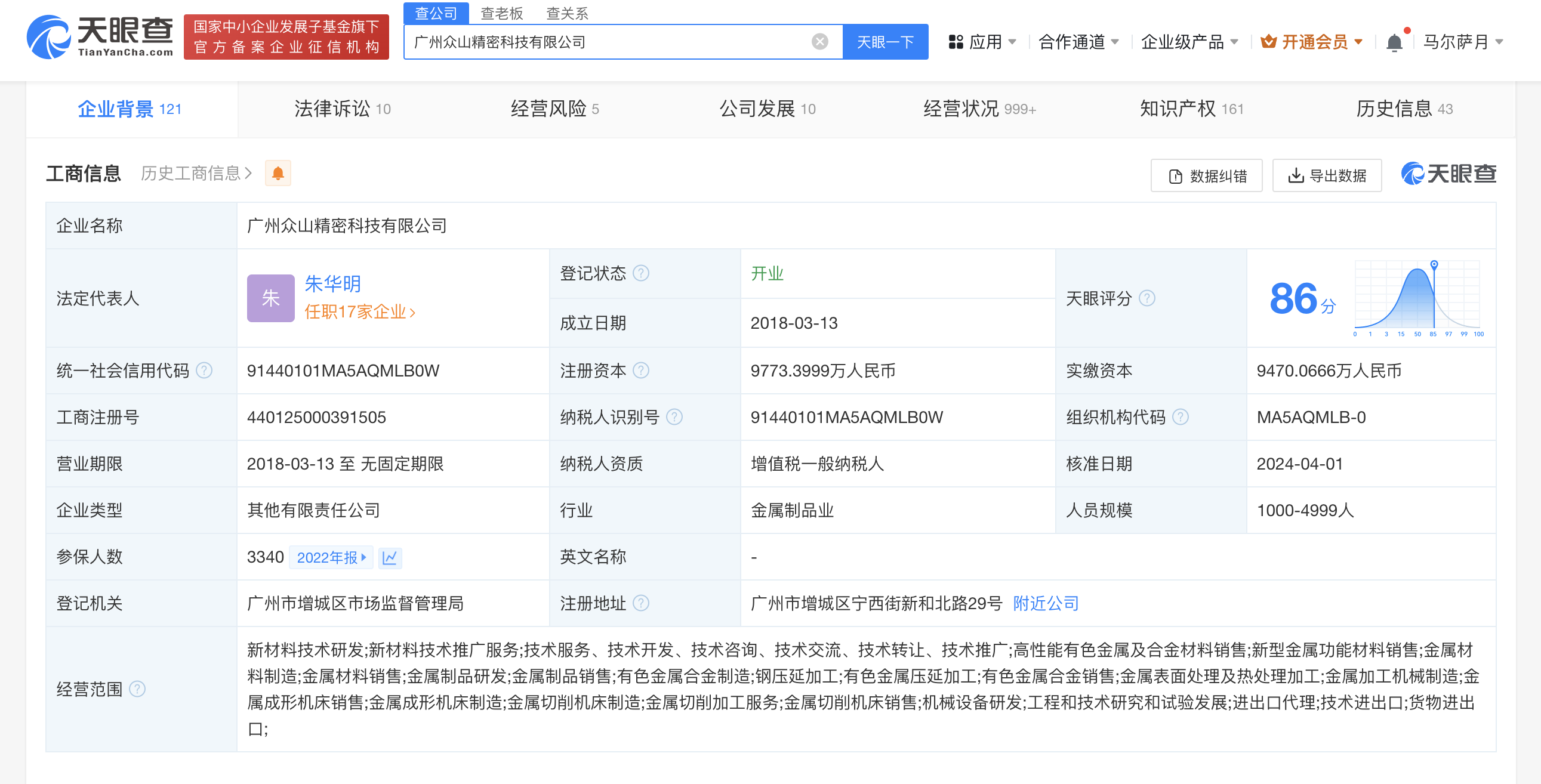Click the help icon next to 天眼评分

1146,298
